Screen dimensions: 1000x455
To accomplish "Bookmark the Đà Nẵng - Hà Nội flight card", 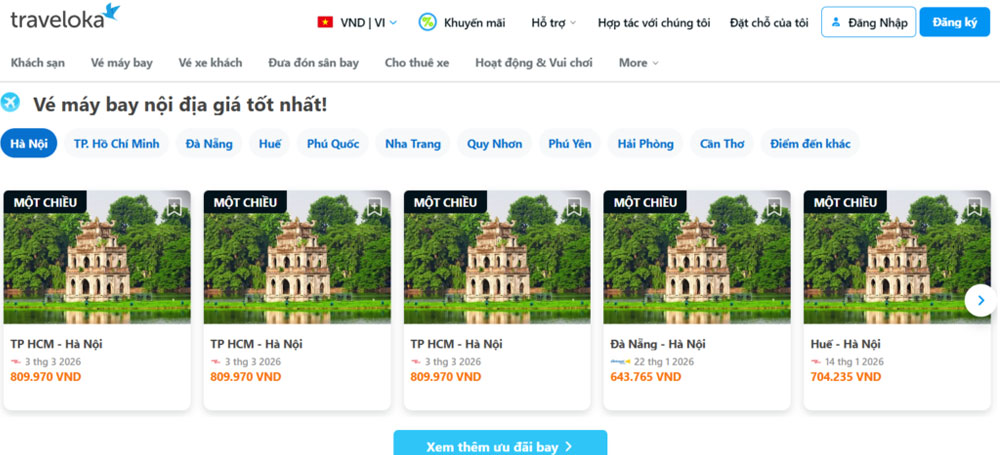I will coord(774,207).
